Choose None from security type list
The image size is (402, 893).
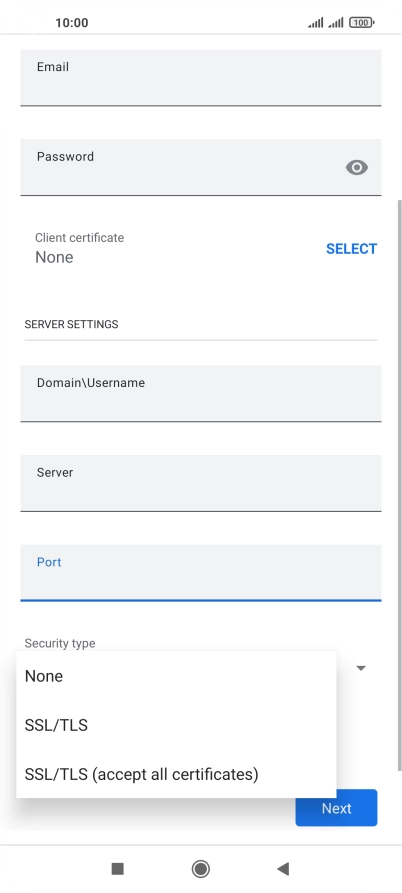point(177,676)
